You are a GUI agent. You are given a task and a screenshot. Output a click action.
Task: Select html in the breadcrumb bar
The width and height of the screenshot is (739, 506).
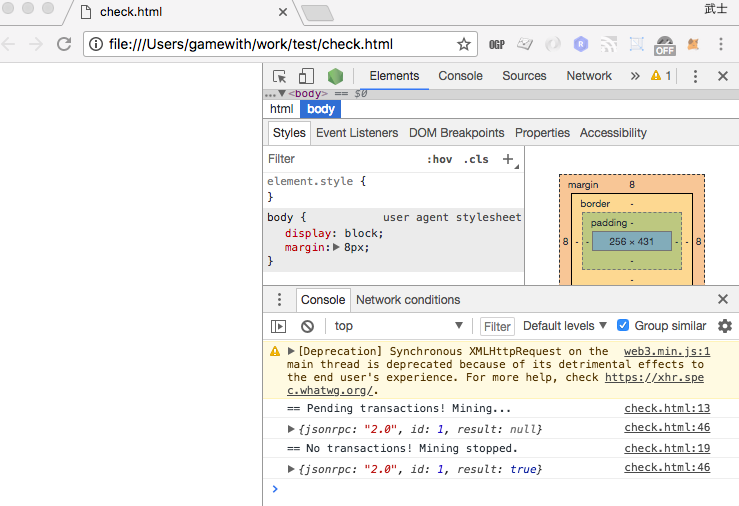281,109
